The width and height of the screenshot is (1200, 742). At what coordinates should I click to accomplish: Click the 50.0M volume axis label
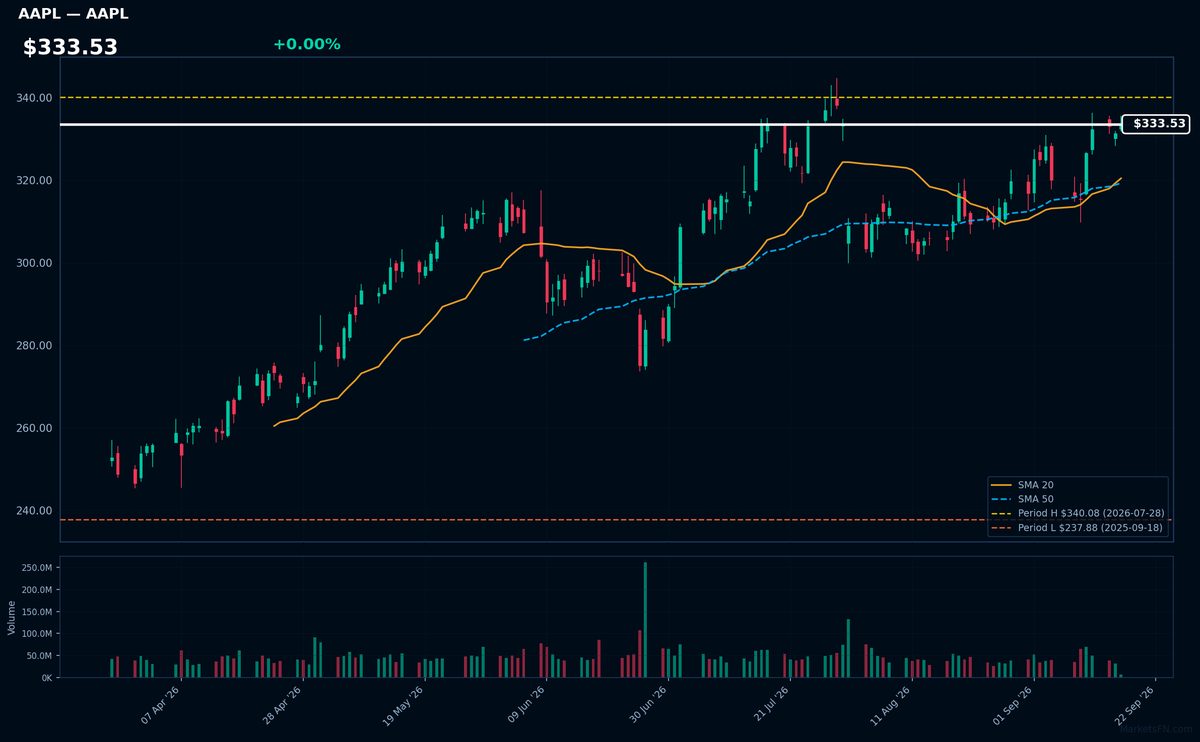point(39,656)
